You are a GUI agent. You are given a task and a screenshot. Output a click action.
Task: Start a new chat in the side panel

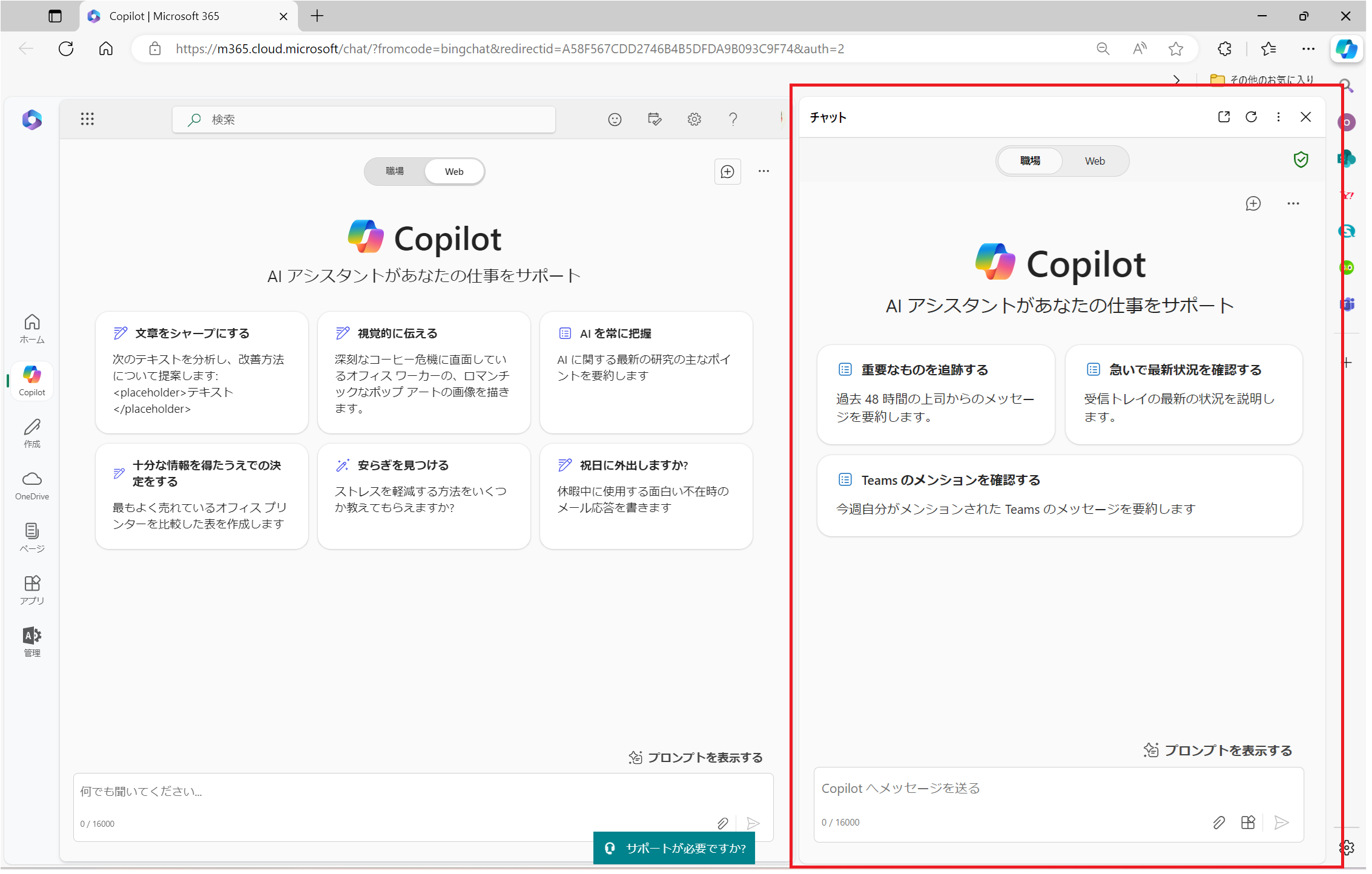tap(1253, 203)
